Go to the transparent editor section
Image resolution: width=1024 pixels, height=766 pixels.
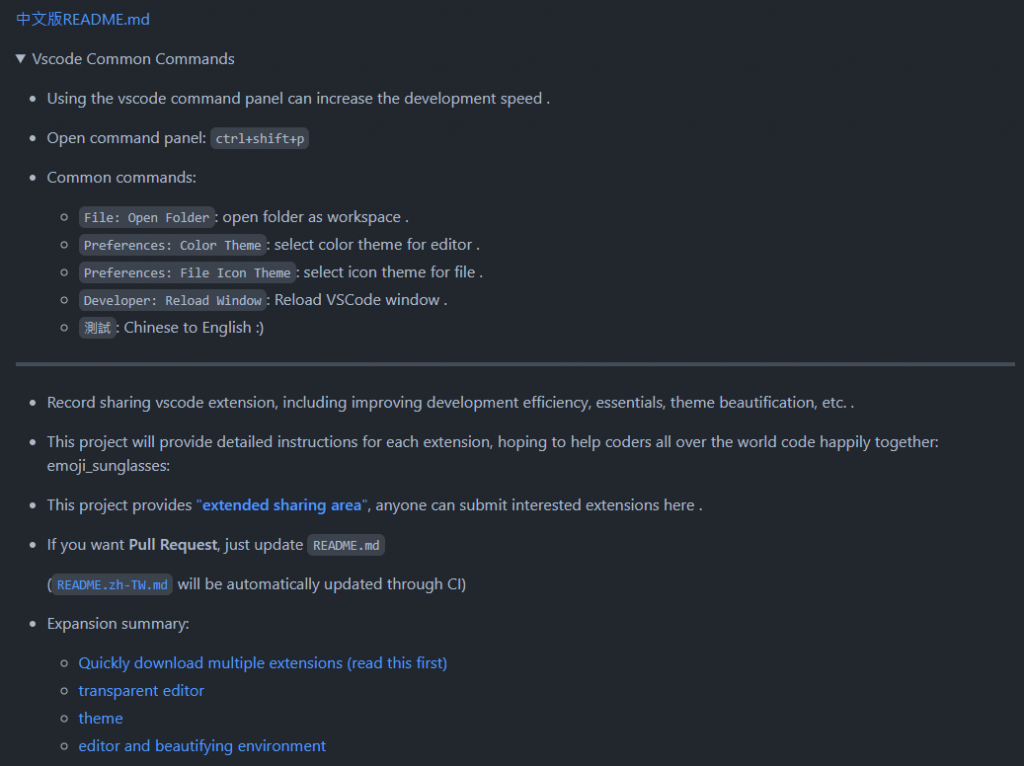(141, 690)
